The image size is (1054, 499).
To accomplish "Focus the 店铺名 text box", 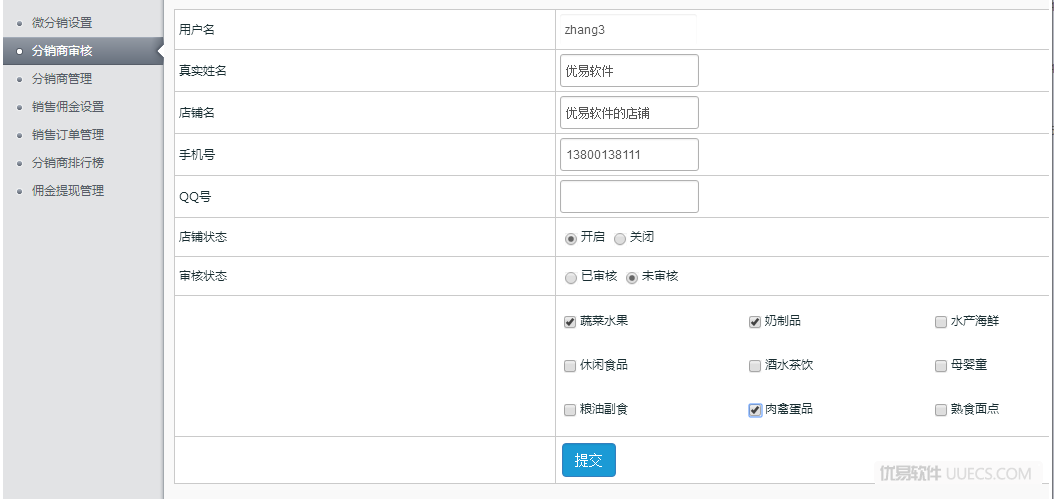I will [629, 112].
